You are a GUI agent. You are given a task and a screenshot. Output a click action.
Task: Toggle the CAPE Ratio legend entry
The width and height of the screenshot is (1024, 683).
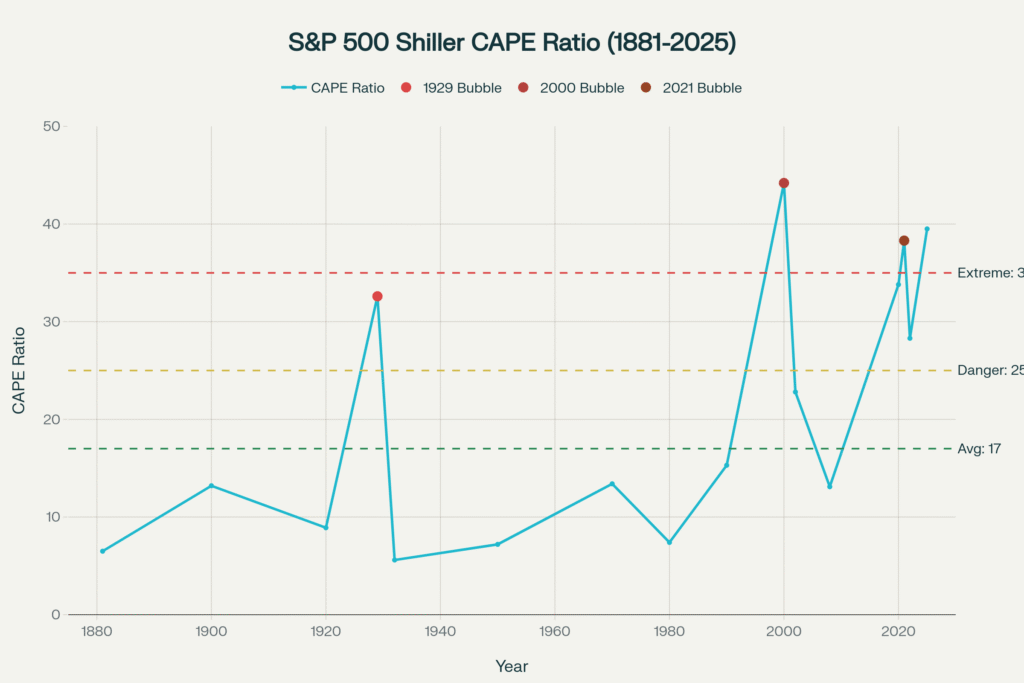(332, 88)
